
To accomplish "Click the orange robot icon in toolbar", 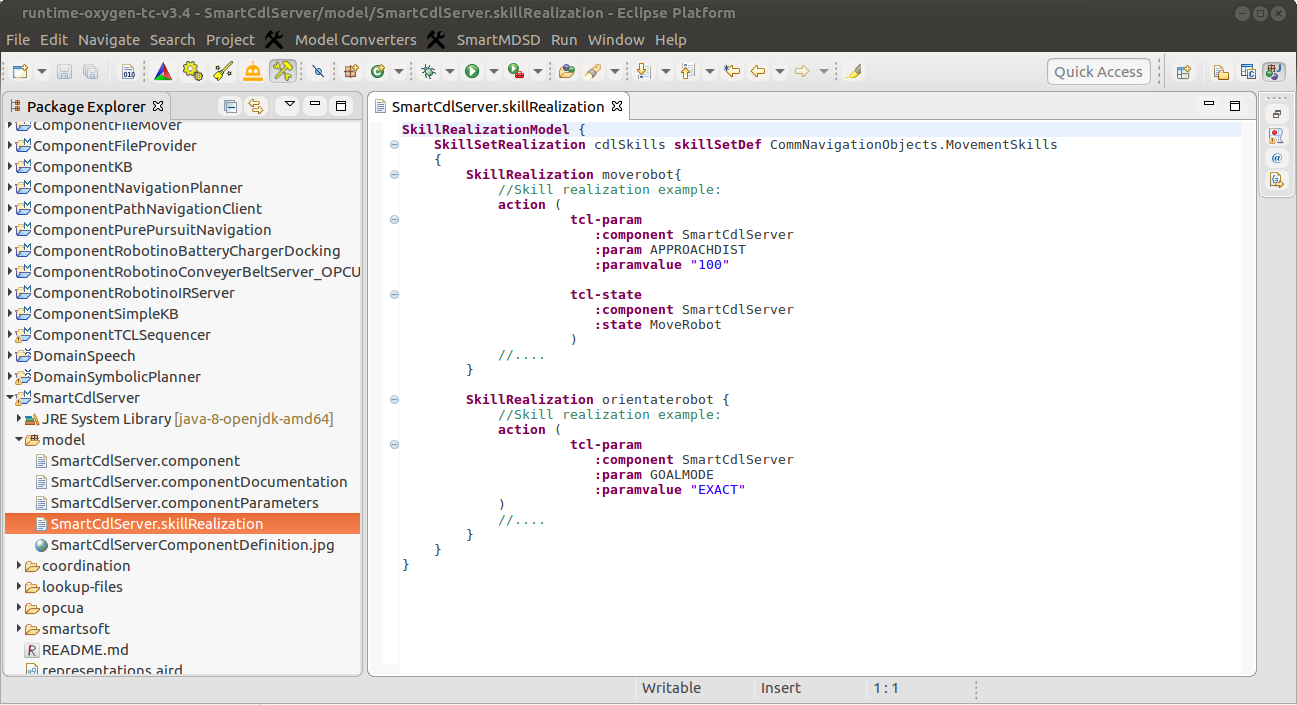I will click(x=253, y=71).
